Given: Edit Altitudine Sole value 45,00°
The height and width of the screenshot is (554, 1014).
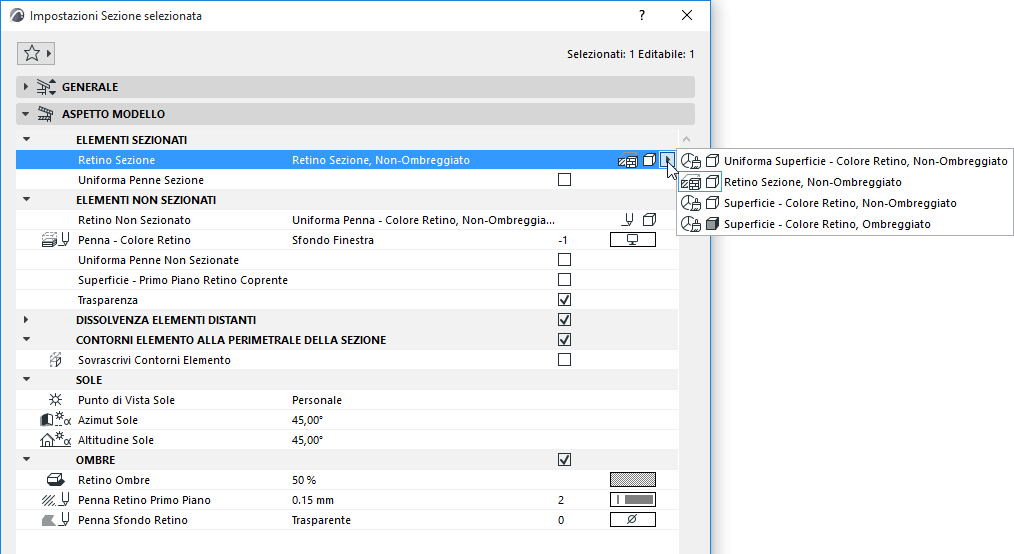Looking at the screenshot, I should click(307, 440).
